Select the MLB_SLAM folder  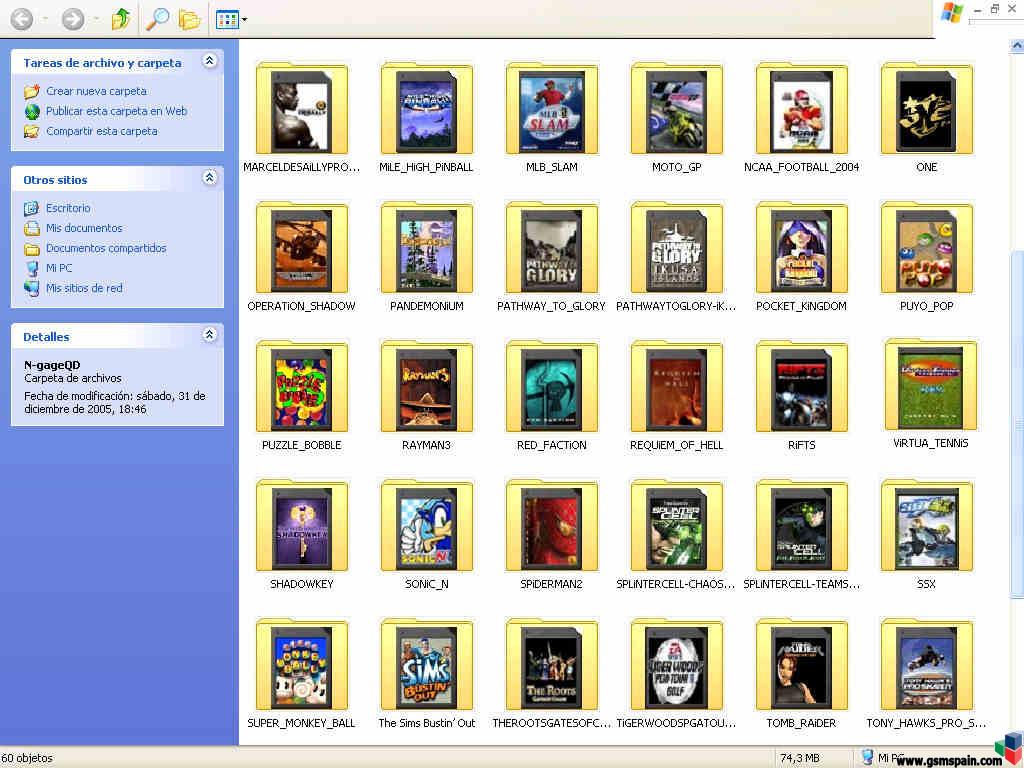(552, 118)
